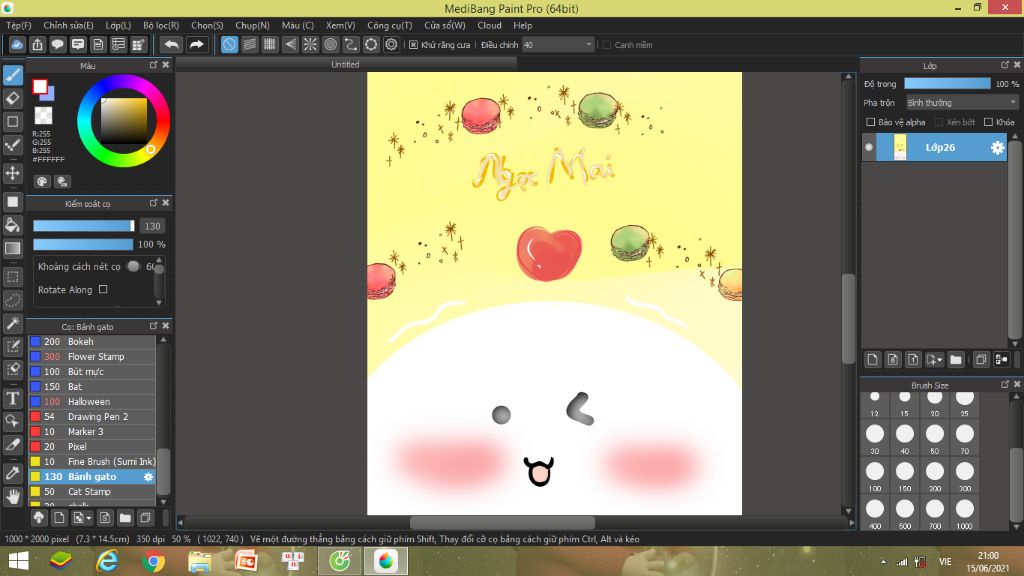
Task: Select transparent color swatch
Action: [43, 116]
